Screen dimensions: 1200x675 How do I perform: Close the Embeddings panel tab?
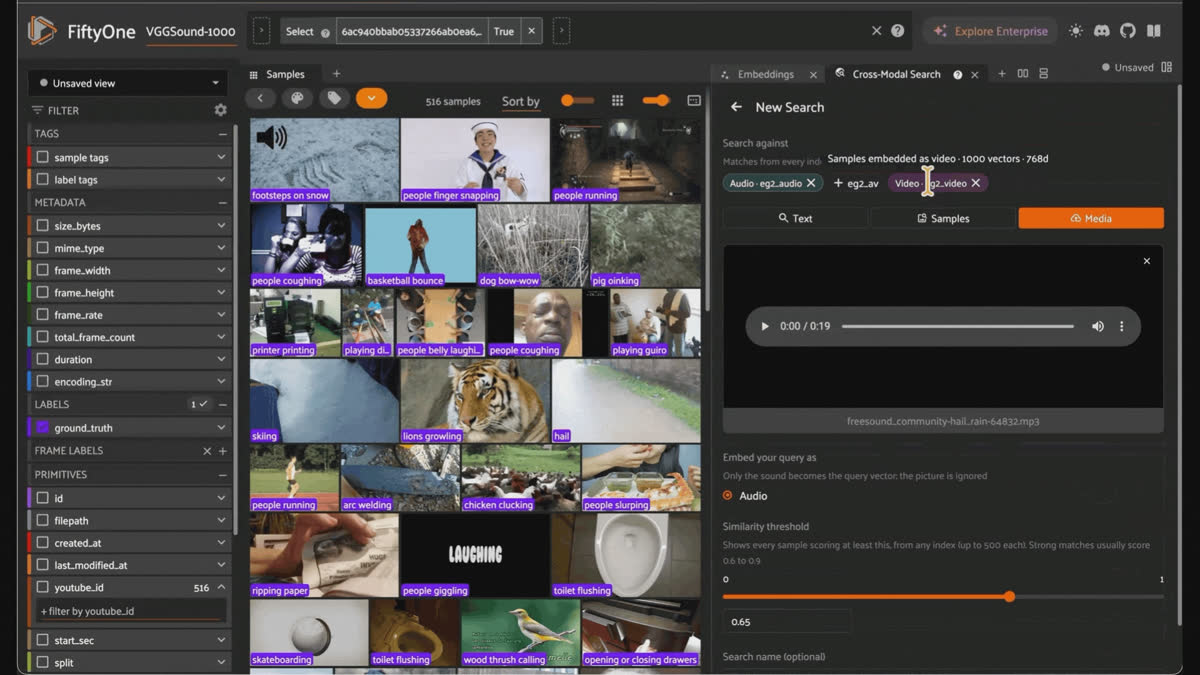[x=813, y=75]
